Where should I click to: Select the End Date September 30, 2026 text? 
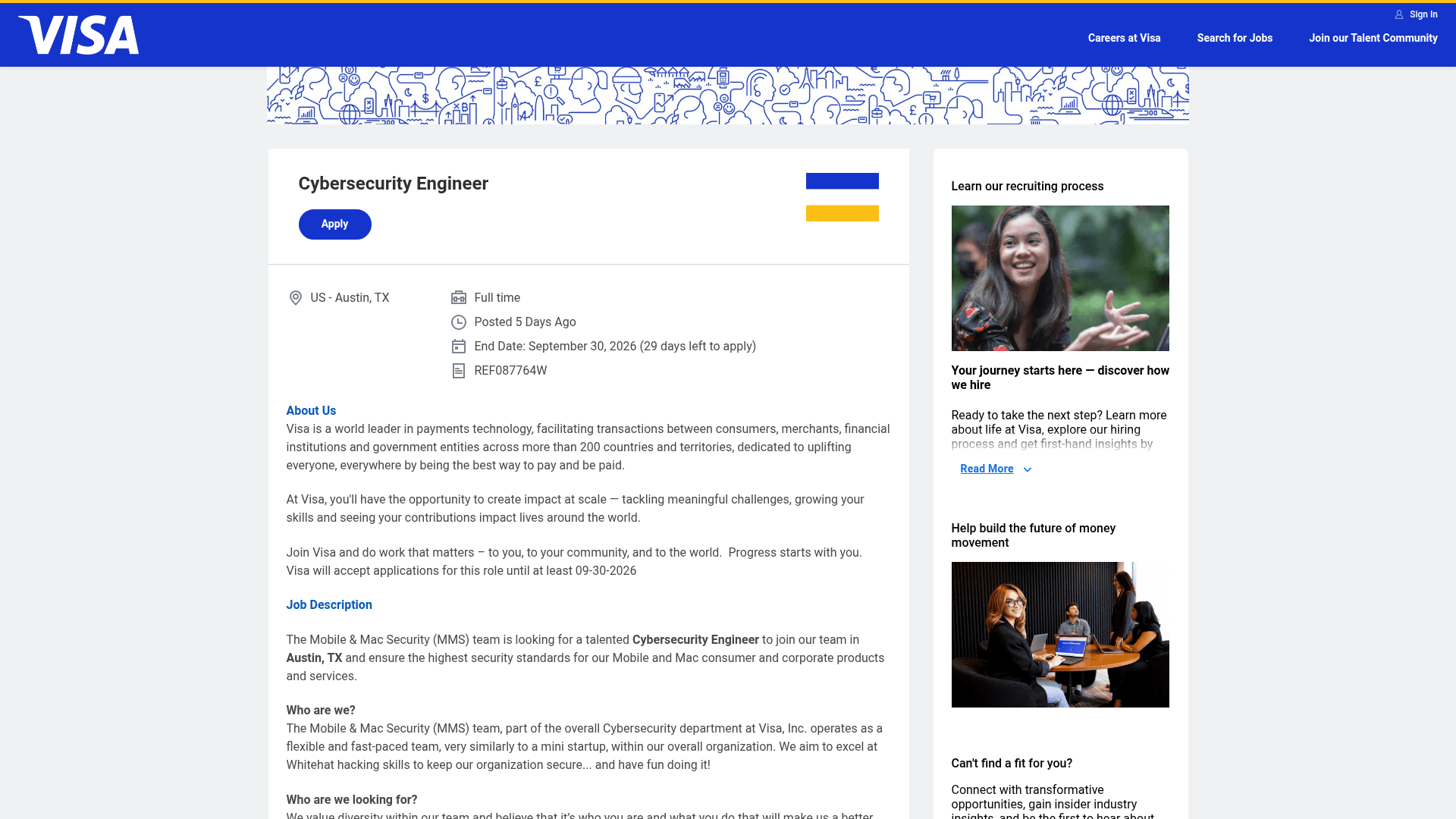(615, 347)
